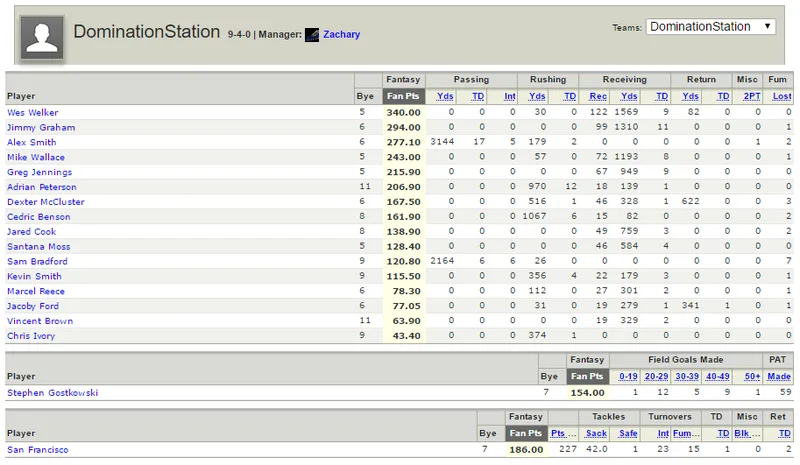This screenshot has height=465, width=800.
Task: Sort by Fumbles Lost column header
Action: pos(782,96)
